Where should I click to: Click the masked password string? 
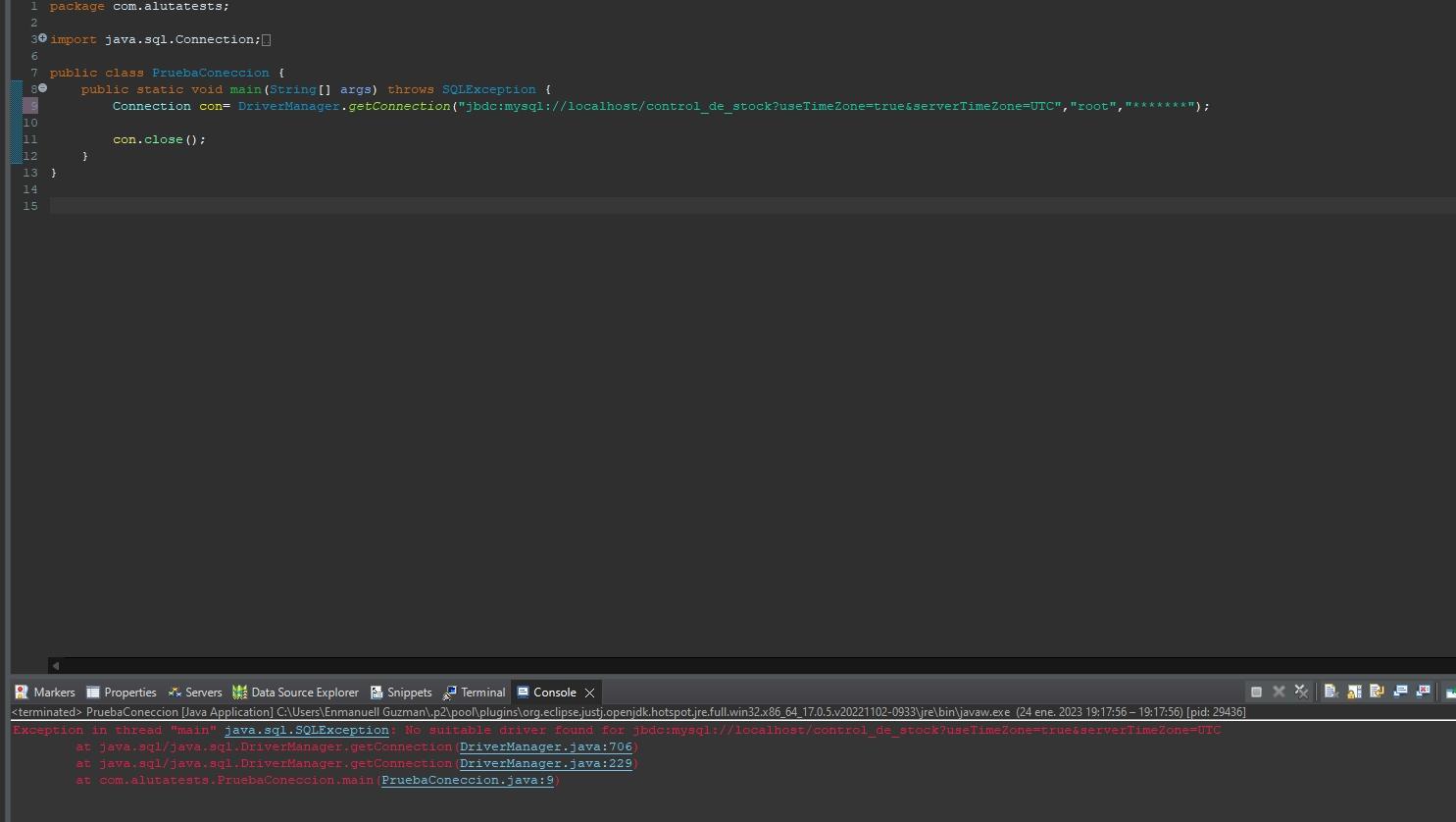(x=1160, y=106)
